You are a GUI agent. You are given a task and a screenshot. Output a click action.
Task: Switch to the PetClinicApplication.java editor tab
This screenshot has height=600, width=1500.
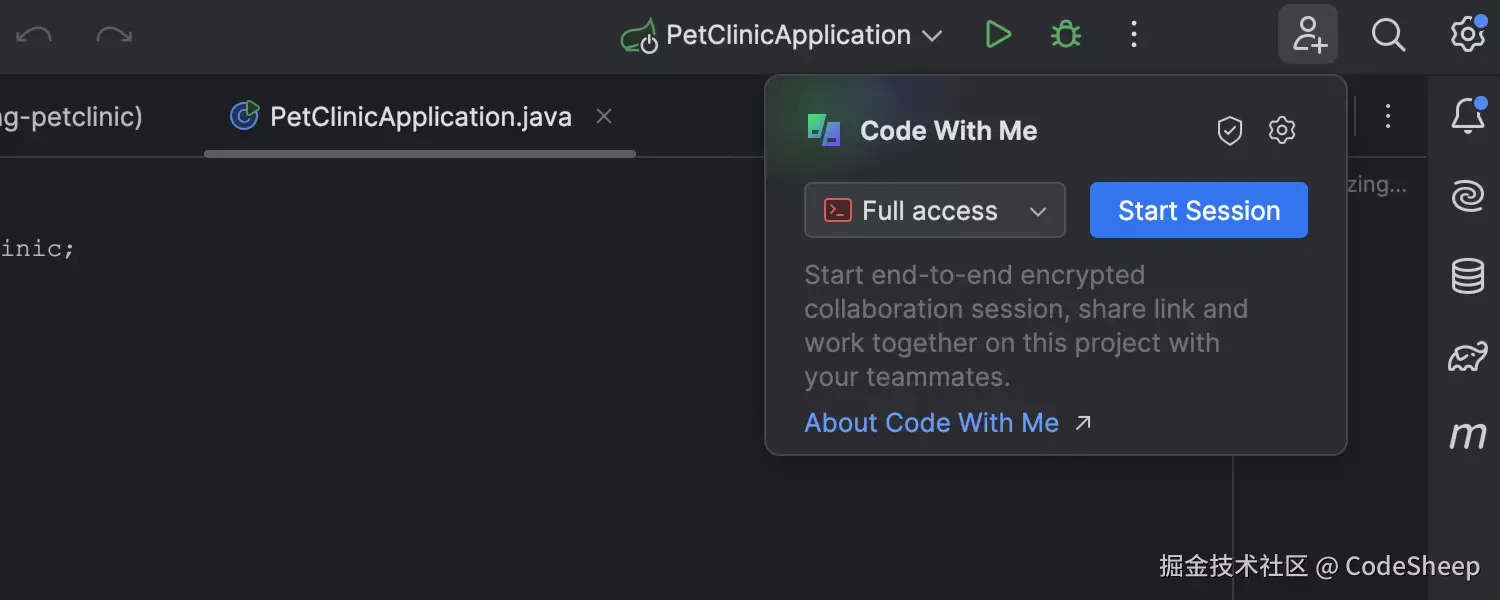click(x=420, y=117)
